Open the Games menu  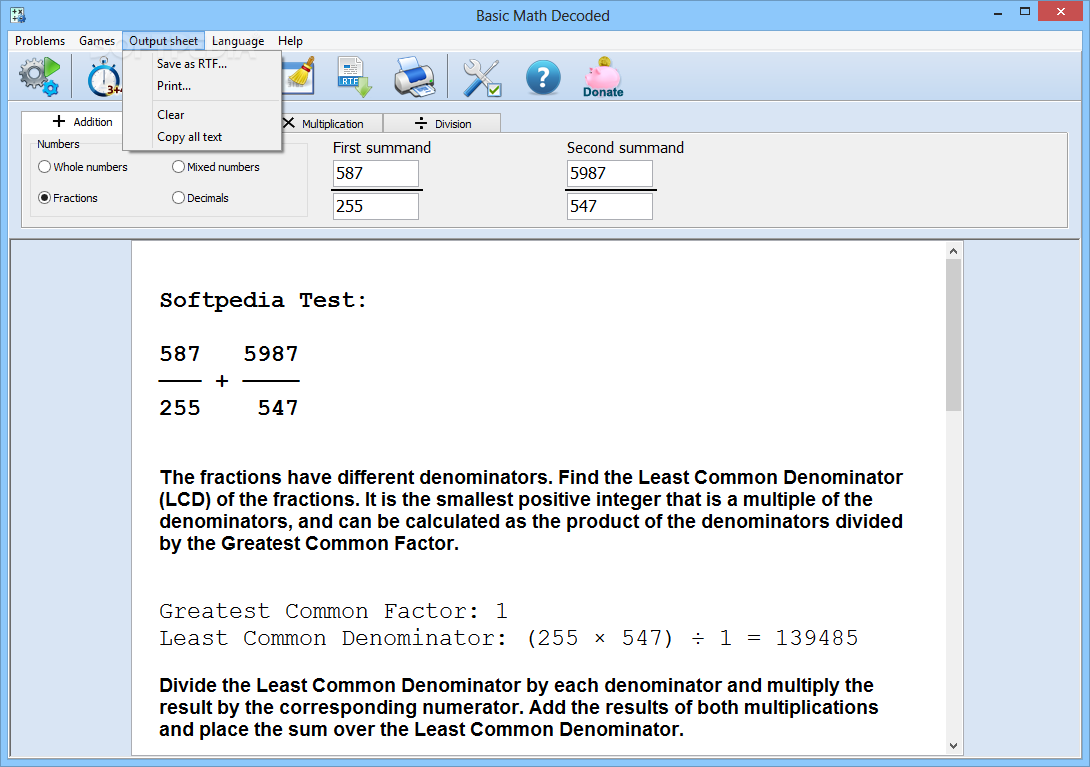[97, 41]
